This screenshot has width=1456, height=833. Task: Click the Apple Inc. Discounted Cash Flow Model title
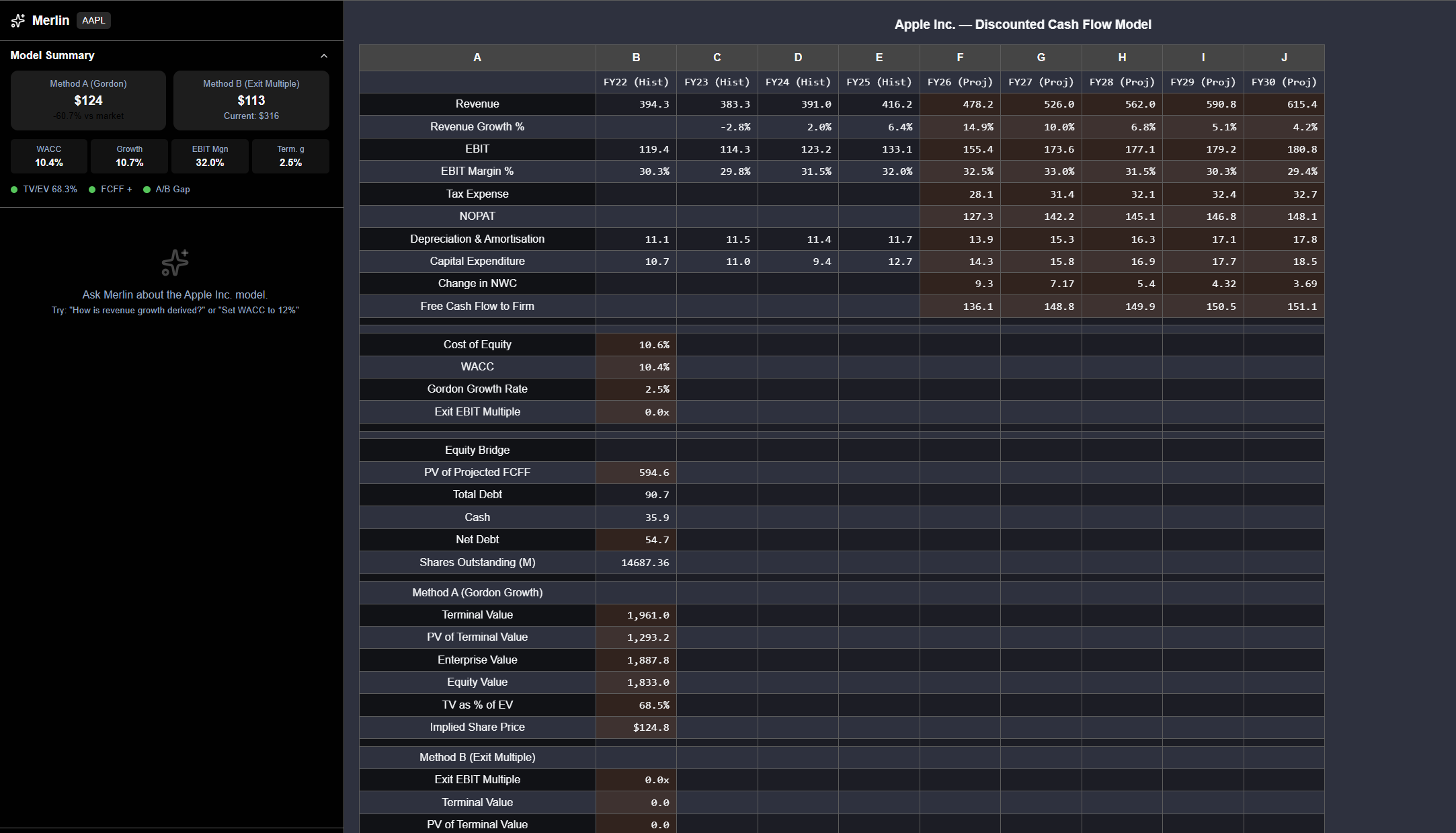(x=1022, y=25)
